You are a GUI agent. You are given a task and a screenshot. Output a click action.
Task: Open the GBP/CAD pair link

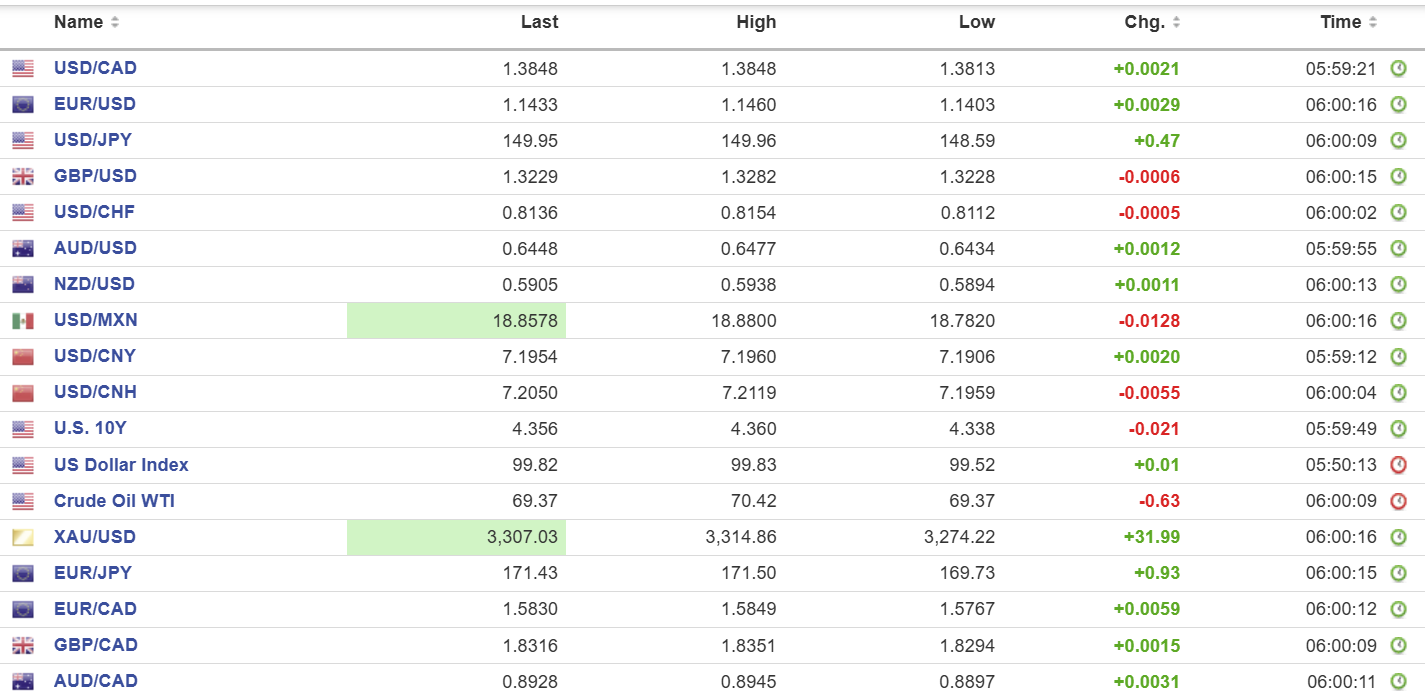[96, 645]
